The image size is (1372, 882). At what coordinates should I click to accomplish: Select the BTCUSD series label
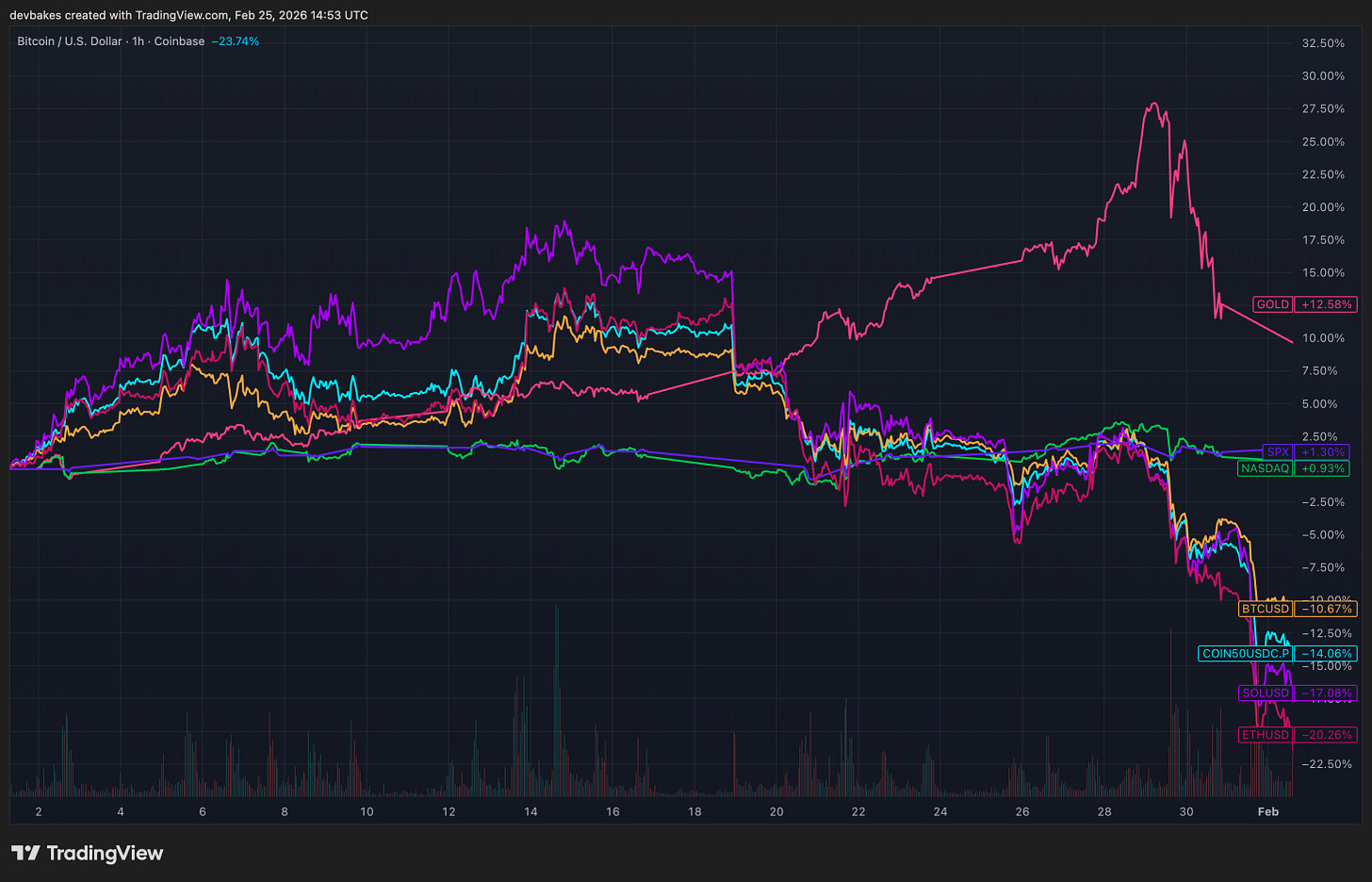pos(1266,609)
